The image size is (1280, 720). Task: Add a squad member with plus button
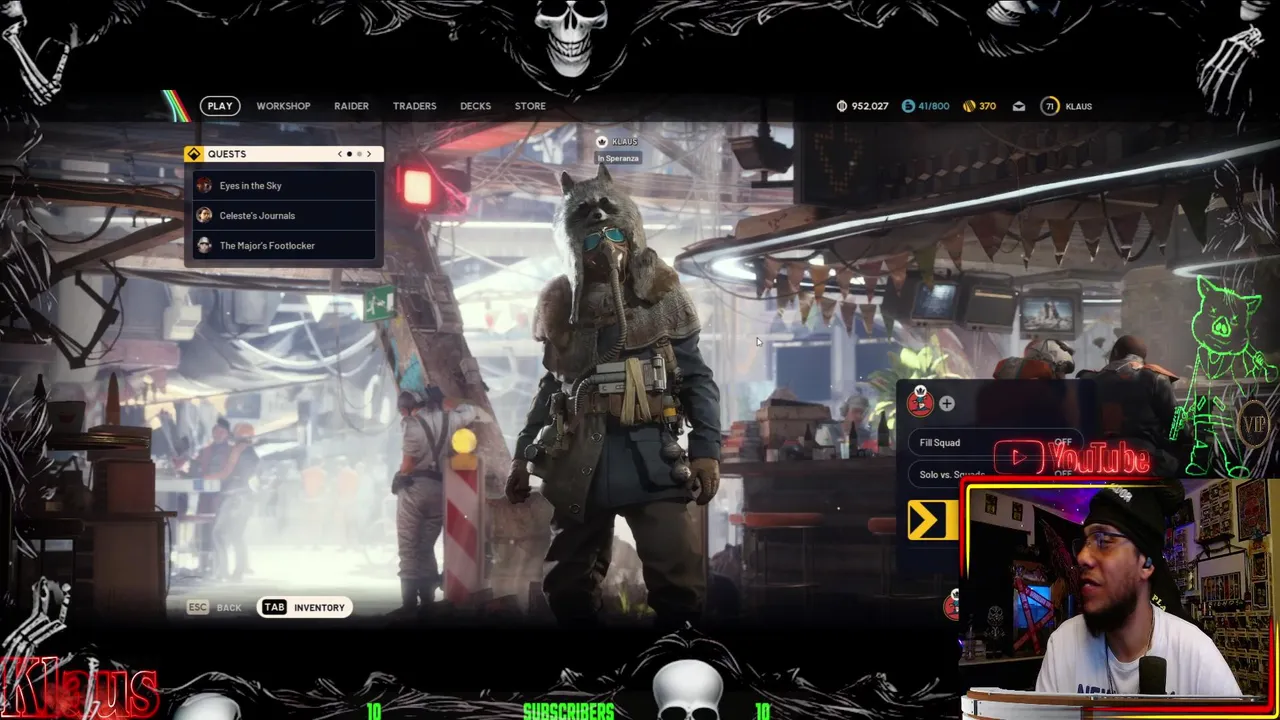point(946,403)
